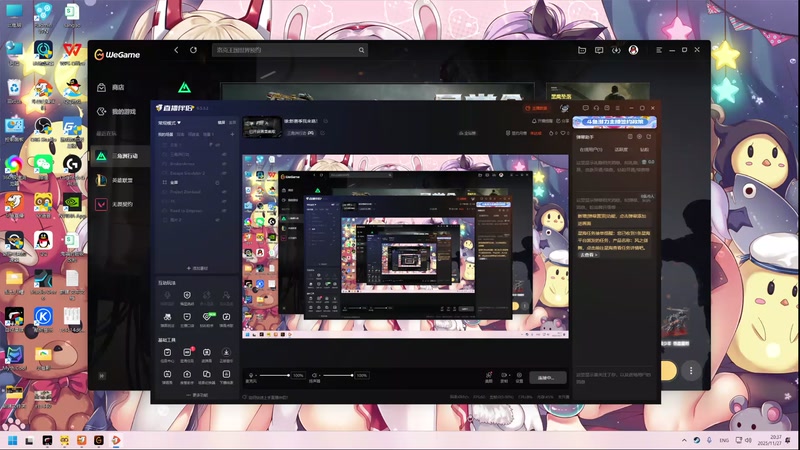Screen dimensions: 800x450
Task: Click the 去查看 link in the chat panel
Action: point(588,255)
